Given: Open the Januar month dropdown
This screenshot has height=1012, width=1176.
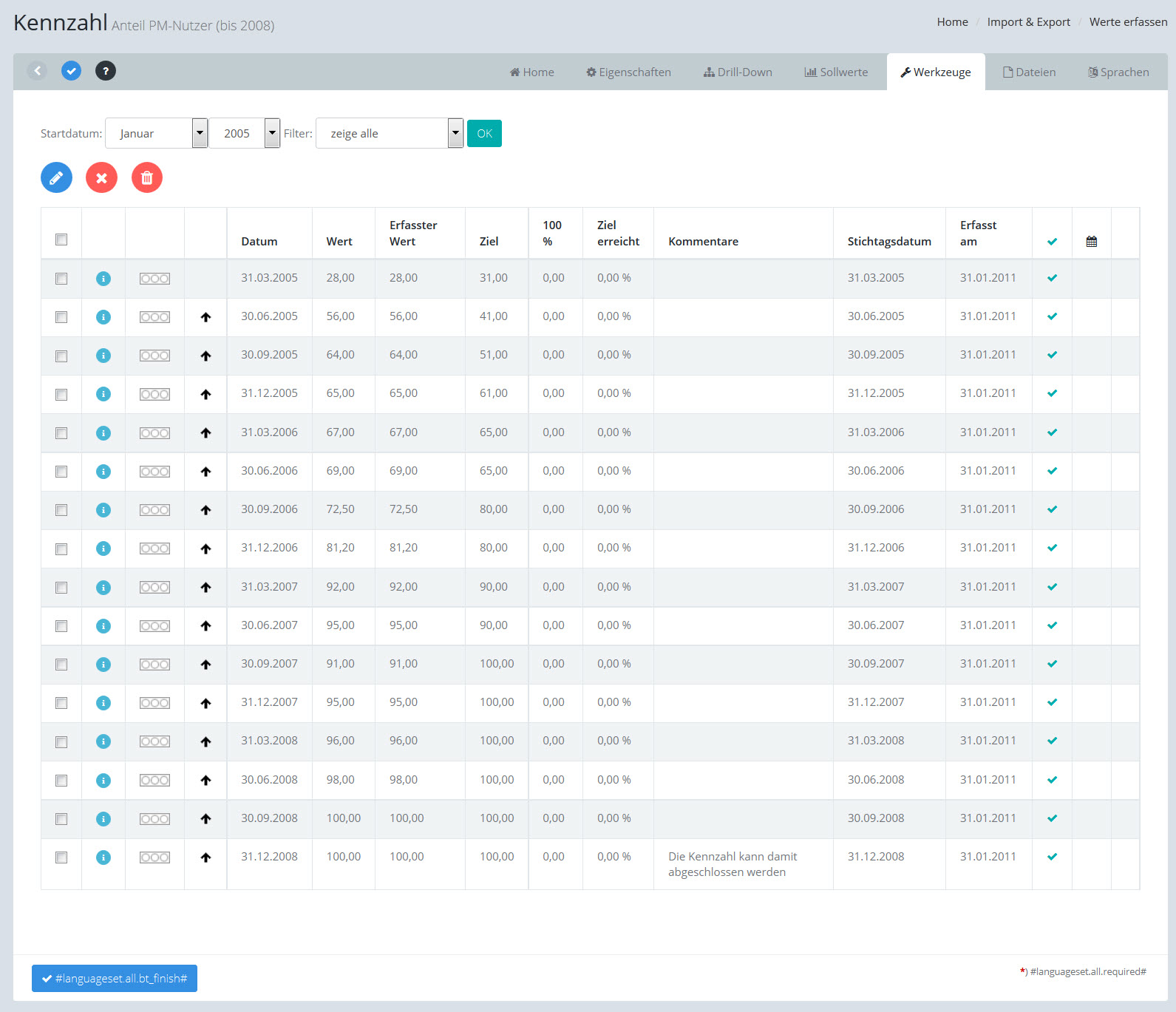Looking at the screenshot, I should [x=156, y=134].
